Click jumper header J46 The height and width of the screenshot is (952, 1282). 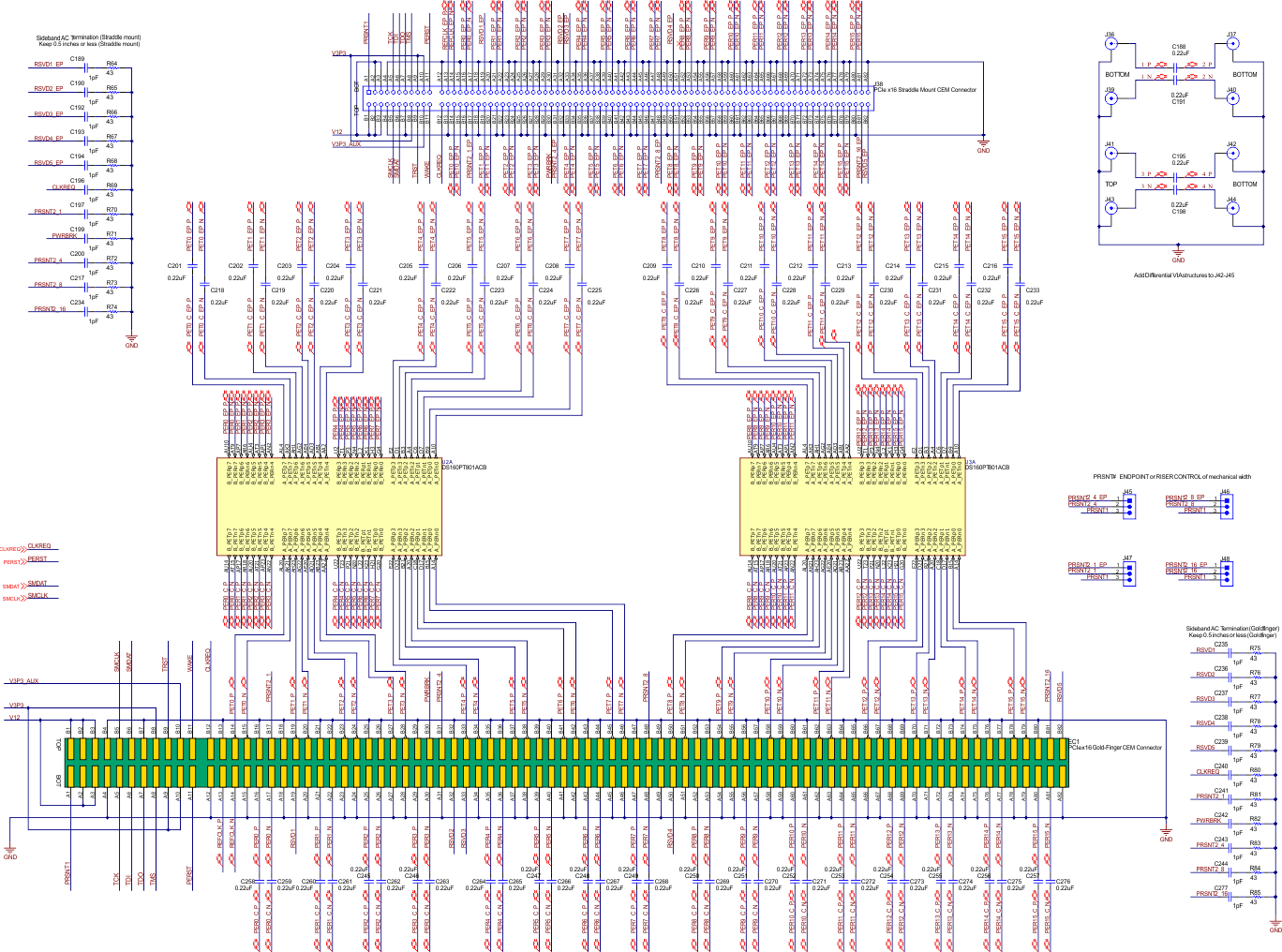tap(1226, 505)
